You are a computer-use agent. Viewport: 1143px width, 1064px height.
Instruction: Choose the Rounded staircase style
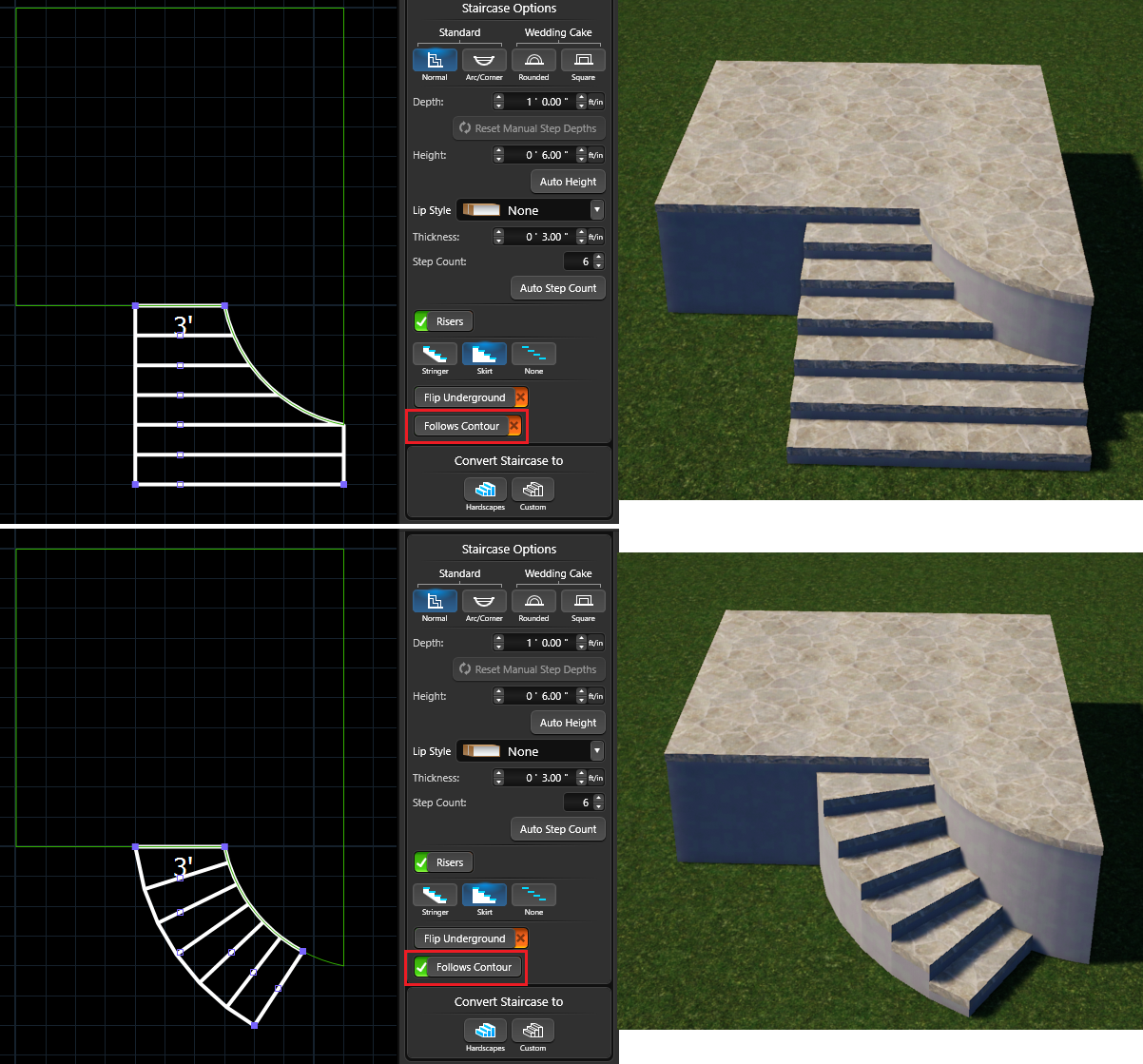point(533,59)
